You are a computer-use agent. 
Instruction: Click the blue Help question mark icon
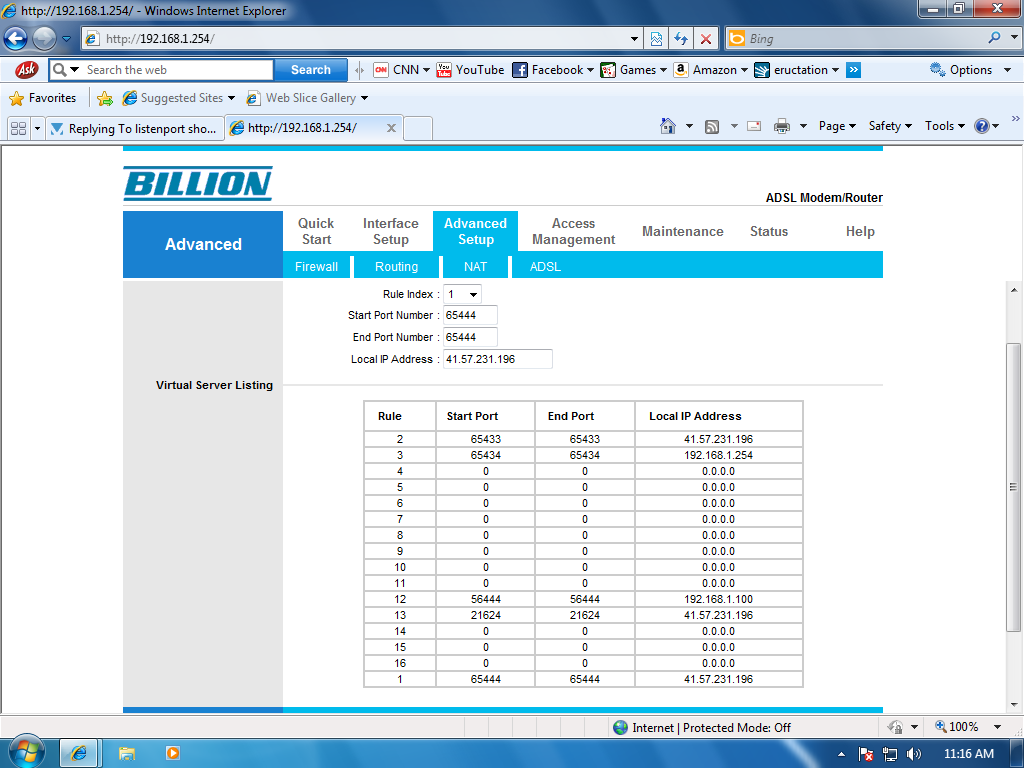tap(982, 126)
